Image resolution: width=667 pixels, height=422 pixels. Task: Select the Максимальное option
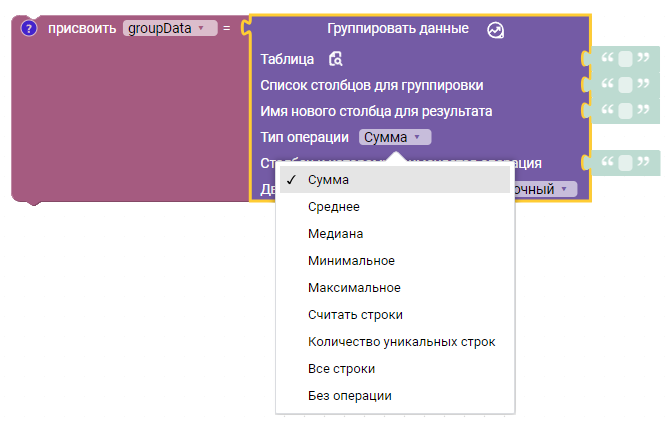tap(395, 288)
